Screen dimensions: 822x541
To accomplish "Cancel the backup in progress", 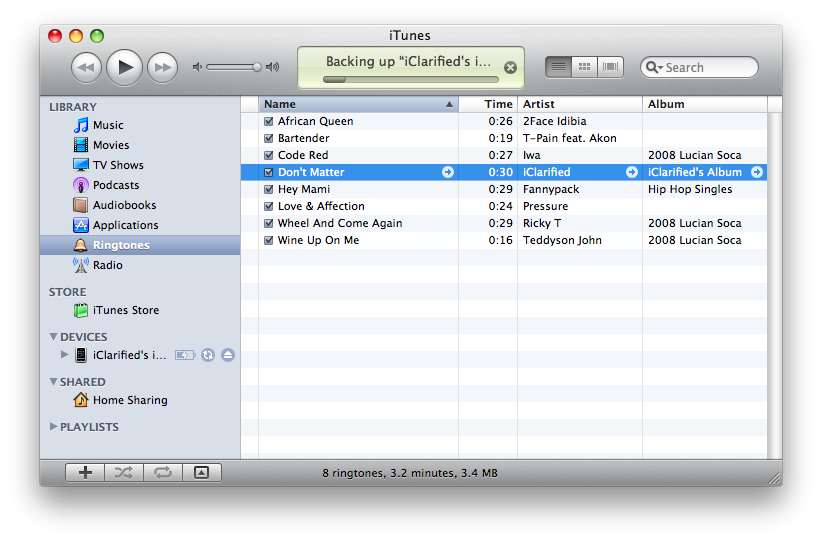I will pyautogui.click(x=510, y=67).
